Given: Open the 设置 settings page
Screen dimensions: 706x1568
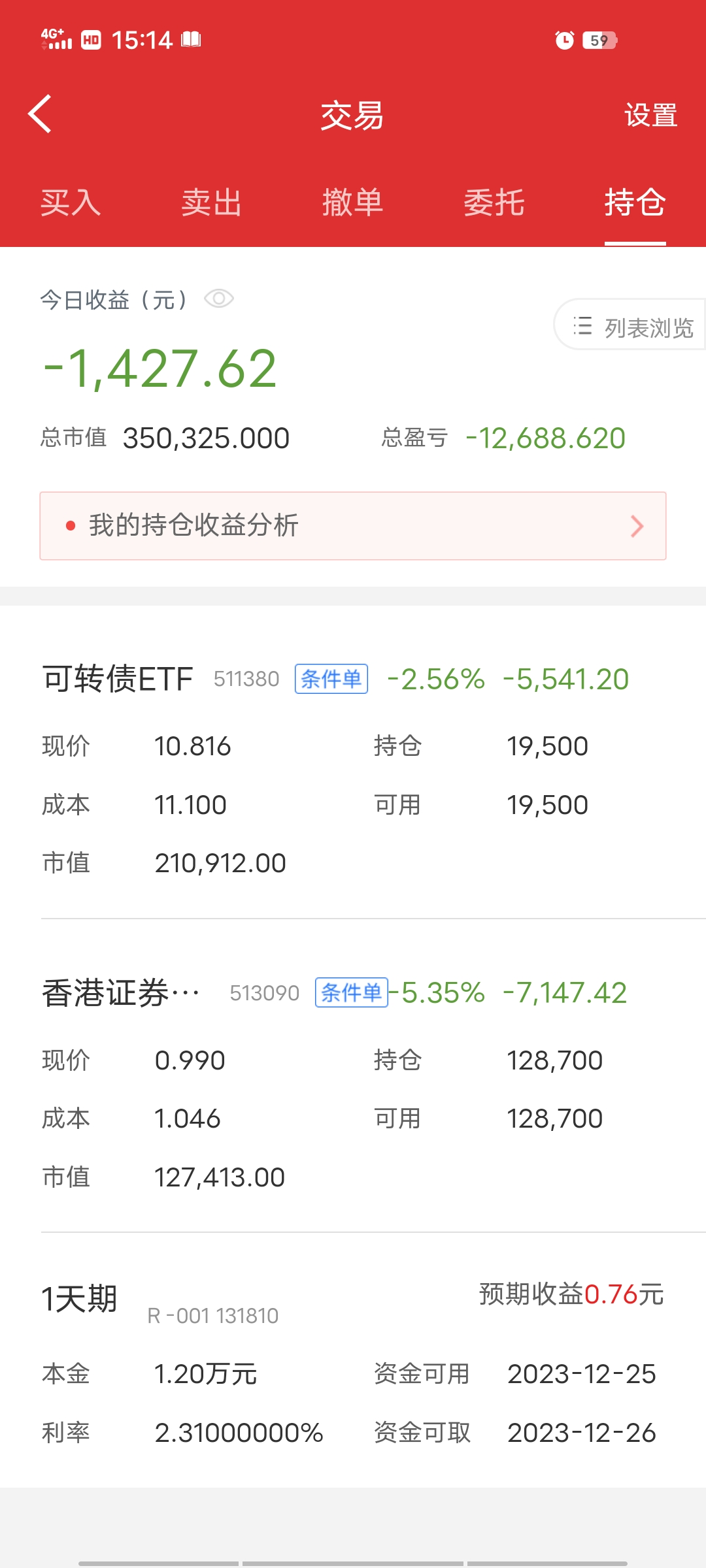Looking at the screenshot, I should coord(650,116).
